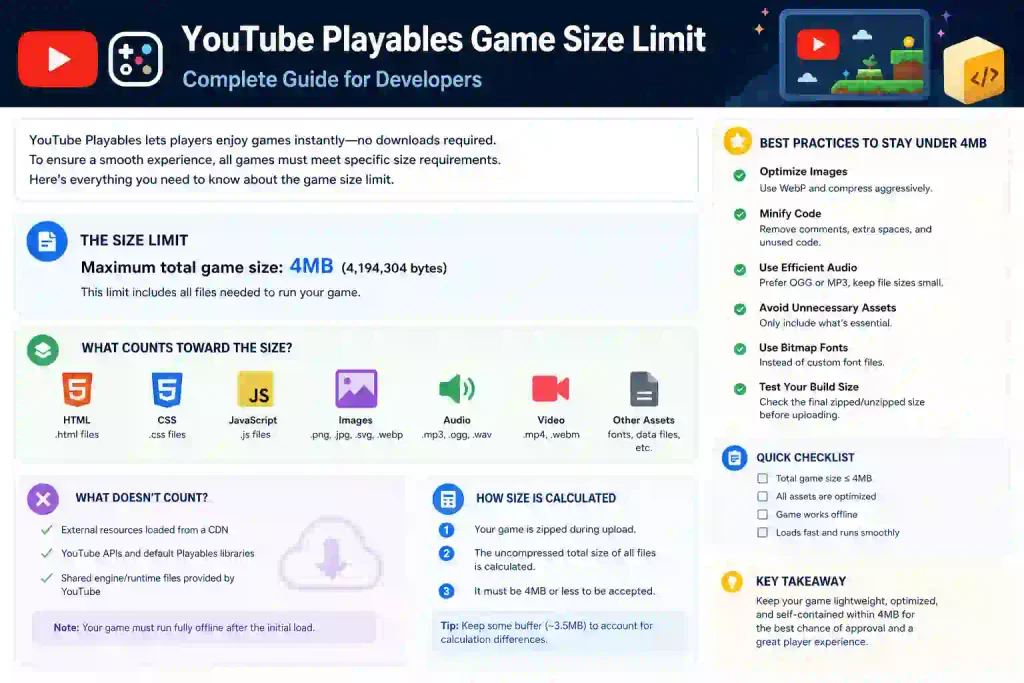Click the yellow lightbulb Key Takeaway icon
1024x683 pixels.
[732, 581]
